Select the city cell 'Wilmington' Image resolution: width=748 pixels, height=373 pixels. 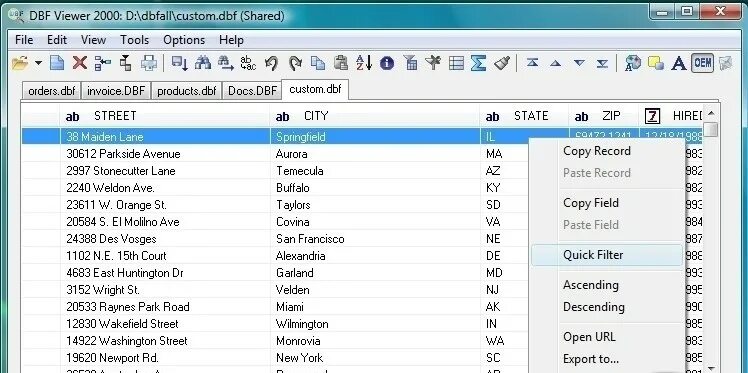coord(375,324)
